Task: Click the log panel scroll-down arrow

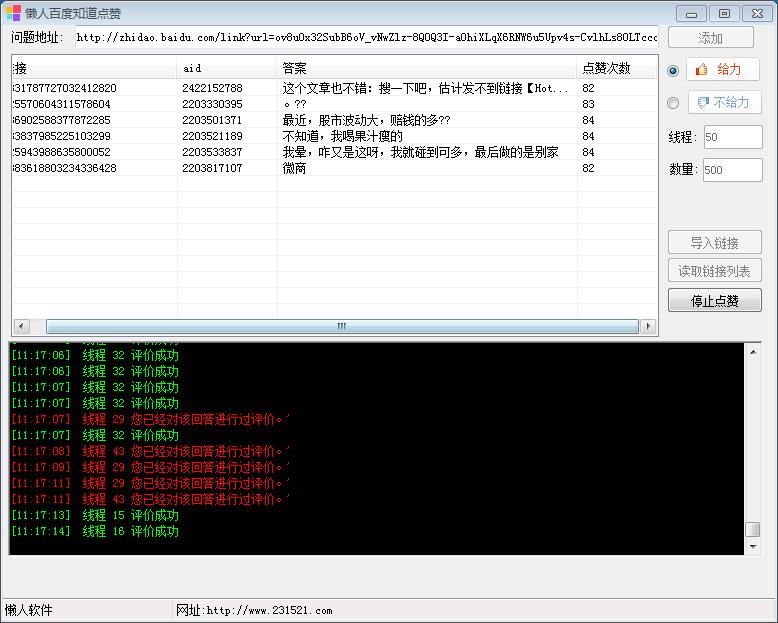Action: tap(753, 546)
